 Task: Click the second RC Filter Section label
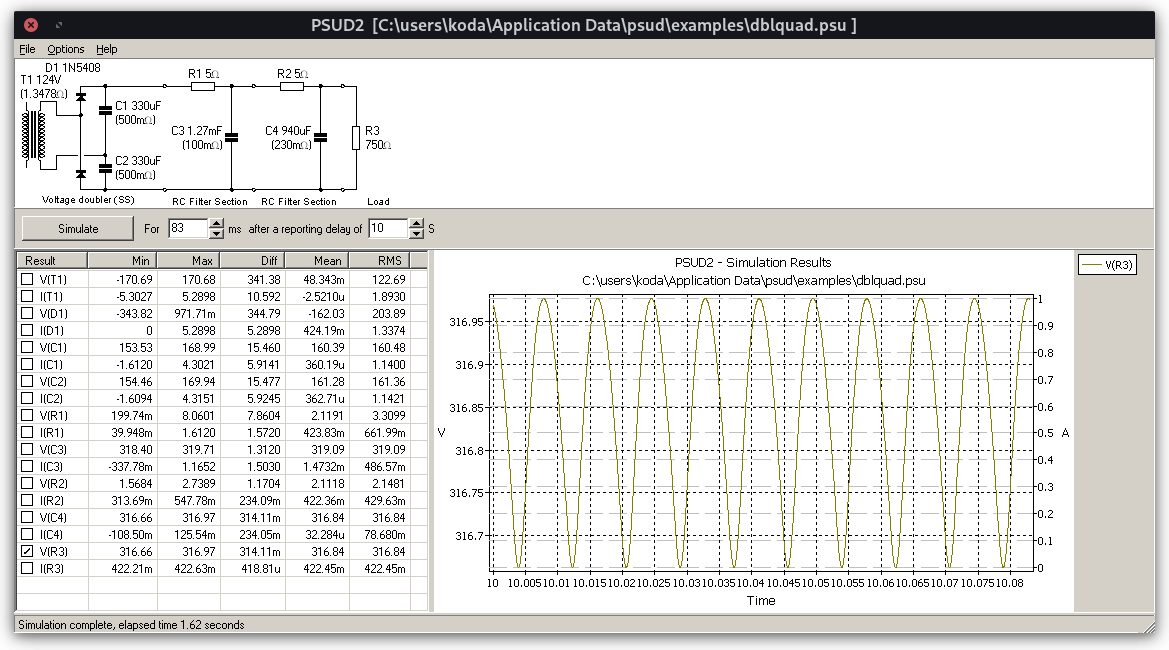[298, 201]
